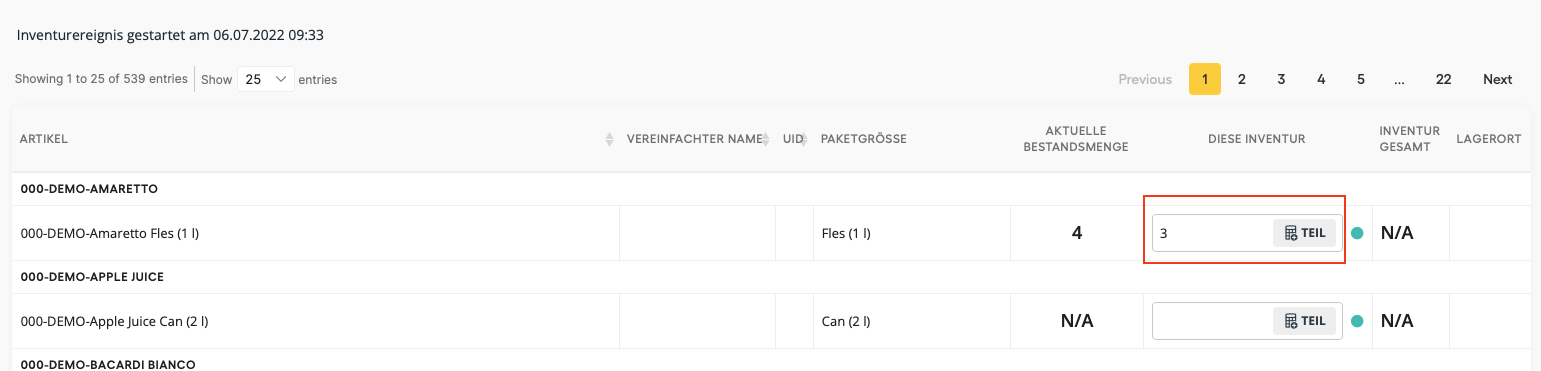1541x371 pixels.
Task: Click the Previous pagination link
Action: (1145, 79)
